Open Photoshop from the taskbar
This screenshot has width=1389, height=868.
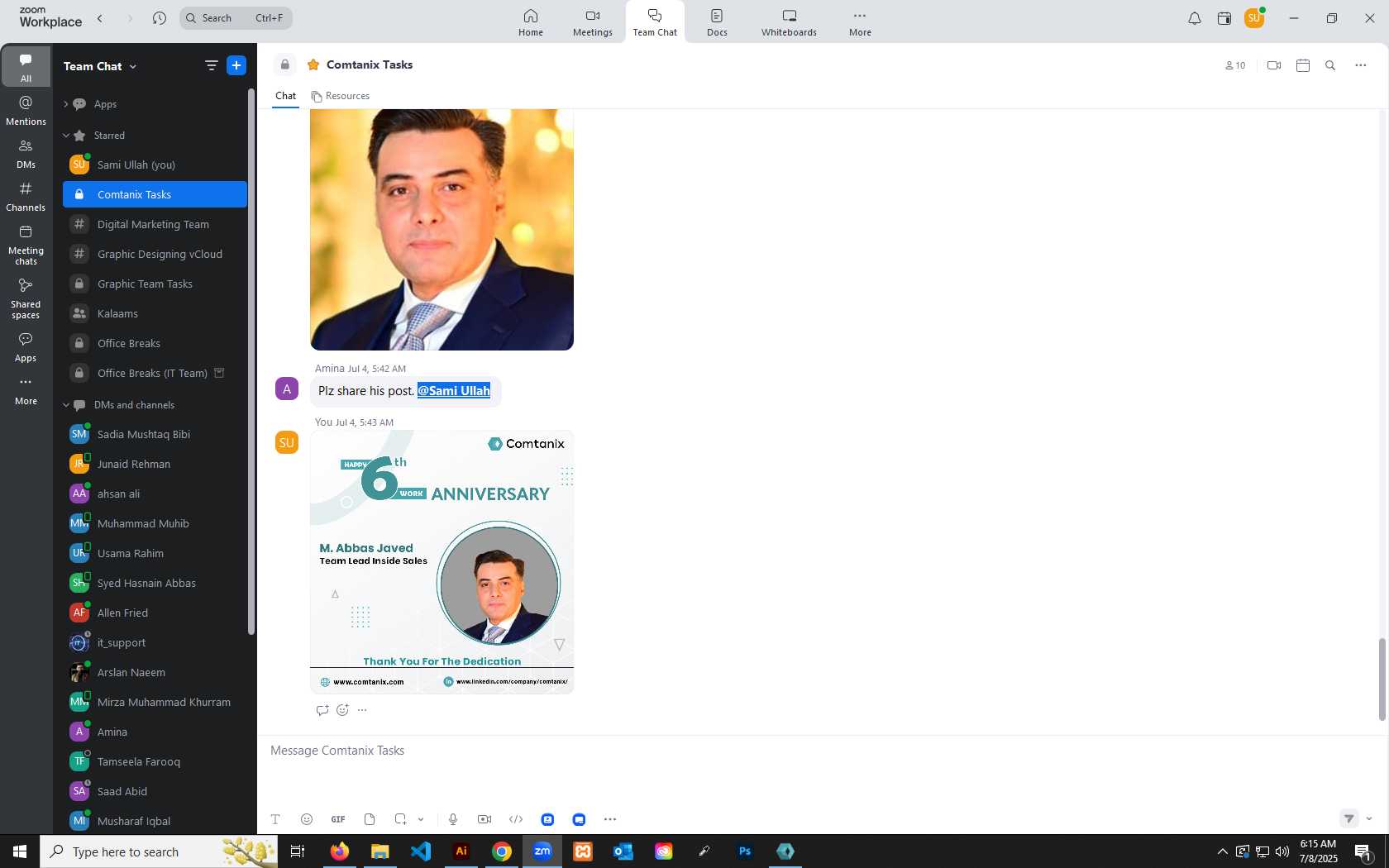[745, 851]
